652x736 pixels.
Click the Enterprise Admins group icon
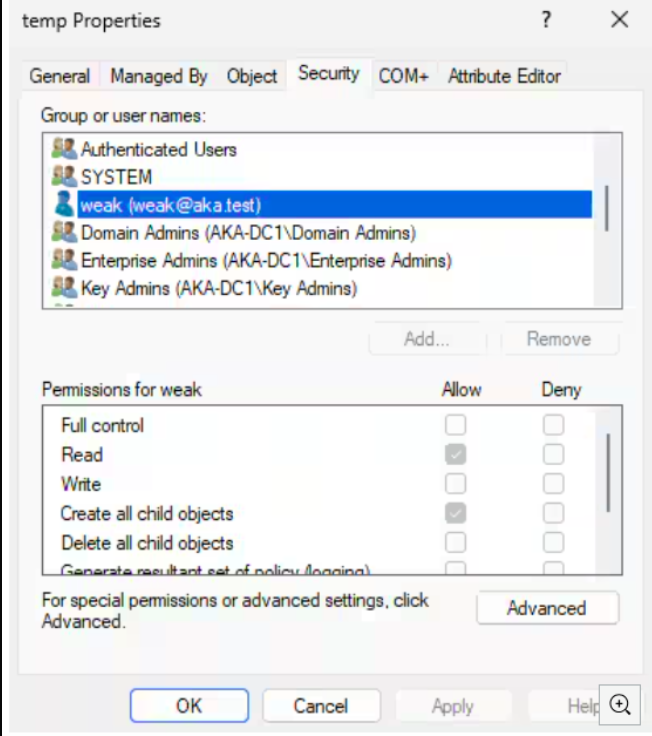click(64, 260)
